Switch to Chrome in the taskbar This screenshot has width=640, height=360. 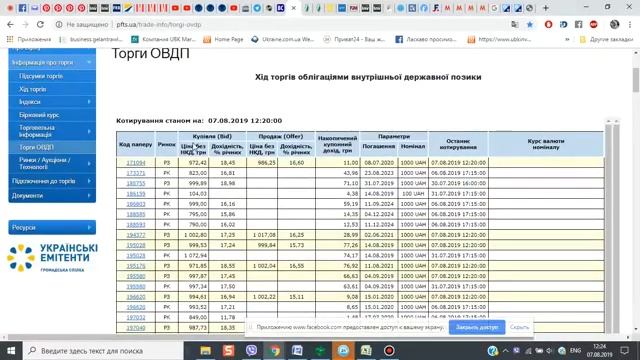(x=274, y=351)
